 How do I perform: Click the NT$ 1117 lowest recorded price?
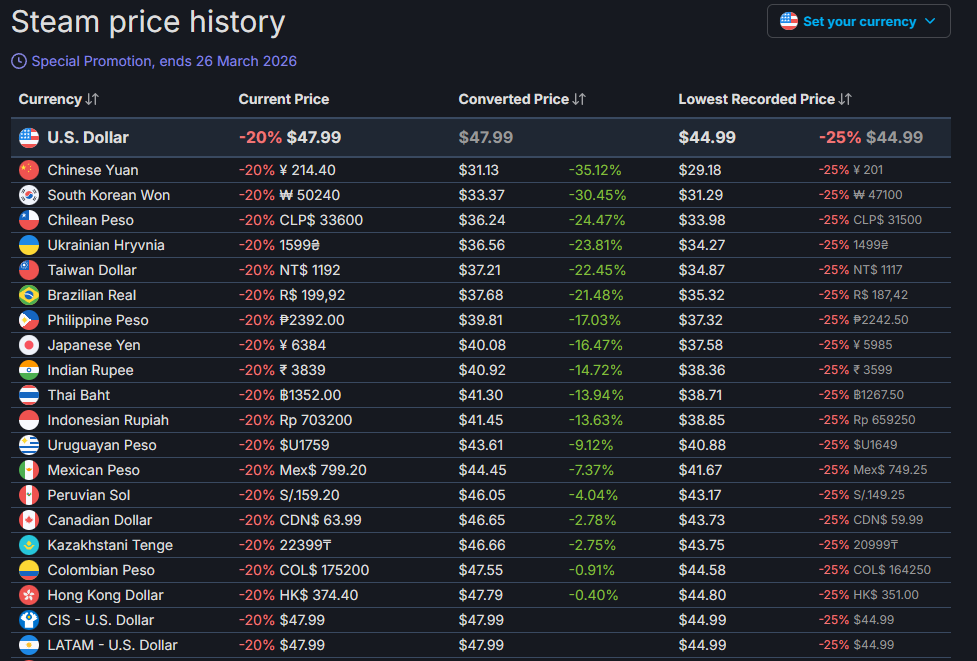(878, 270)
